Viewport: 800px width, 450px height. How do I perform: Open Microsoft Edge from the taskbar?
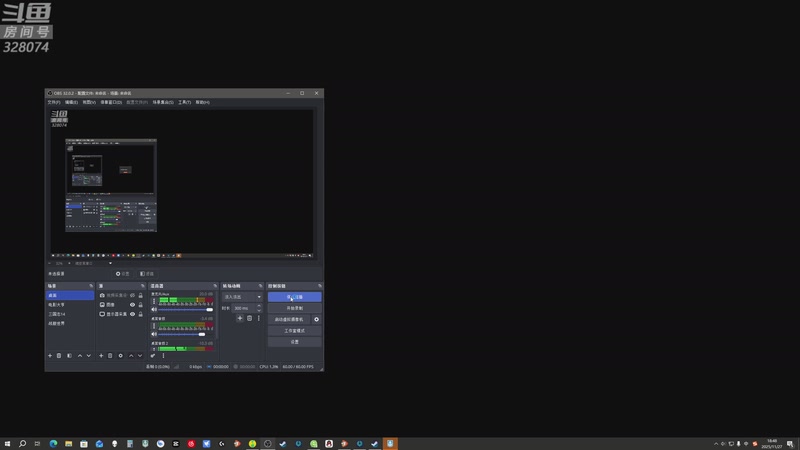pyautogui.click(x=53, y=444)
